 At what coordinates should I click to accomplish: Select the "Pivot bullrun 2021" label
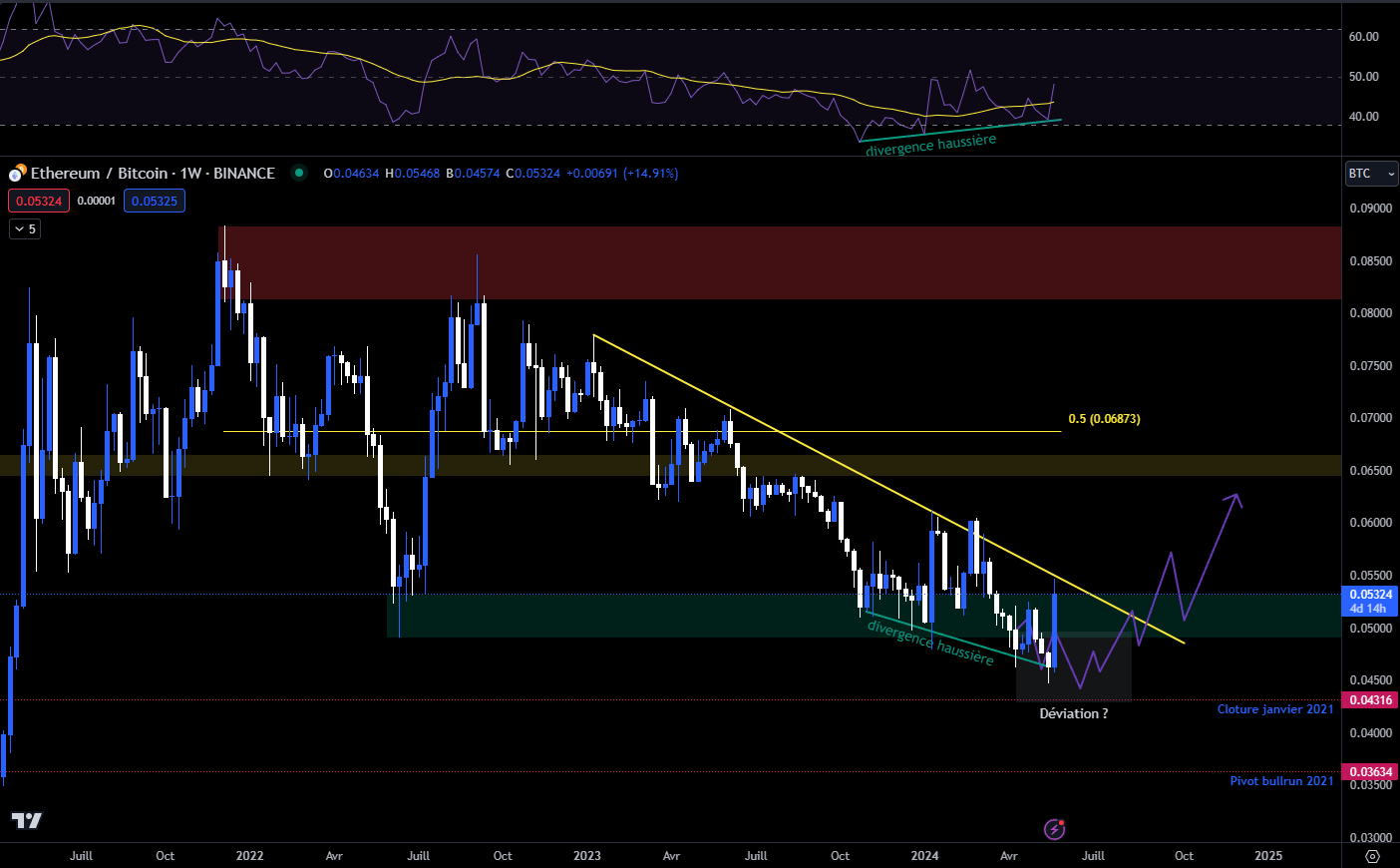point(1280,781)
